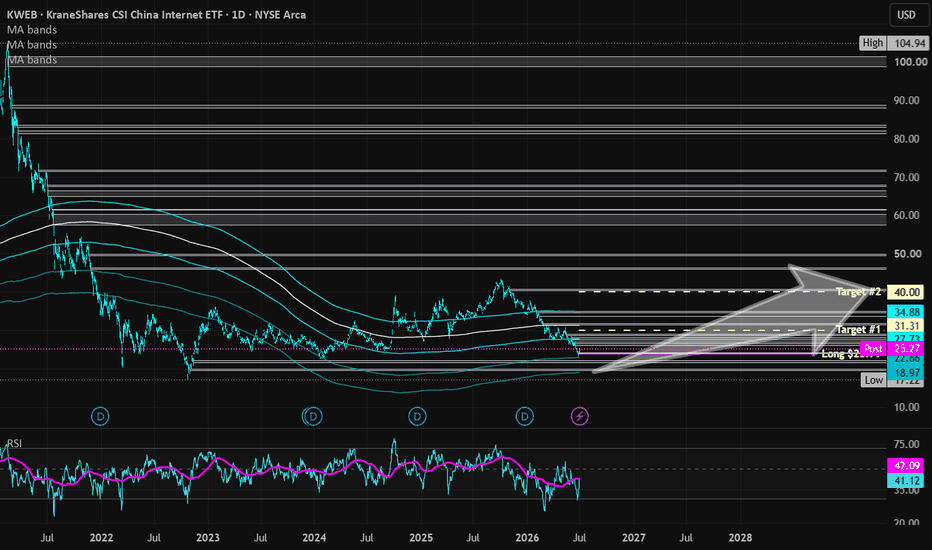The image size is (932, 550).
Task: Click the dividend D marker above 2024
Action: tap(313, 416)
